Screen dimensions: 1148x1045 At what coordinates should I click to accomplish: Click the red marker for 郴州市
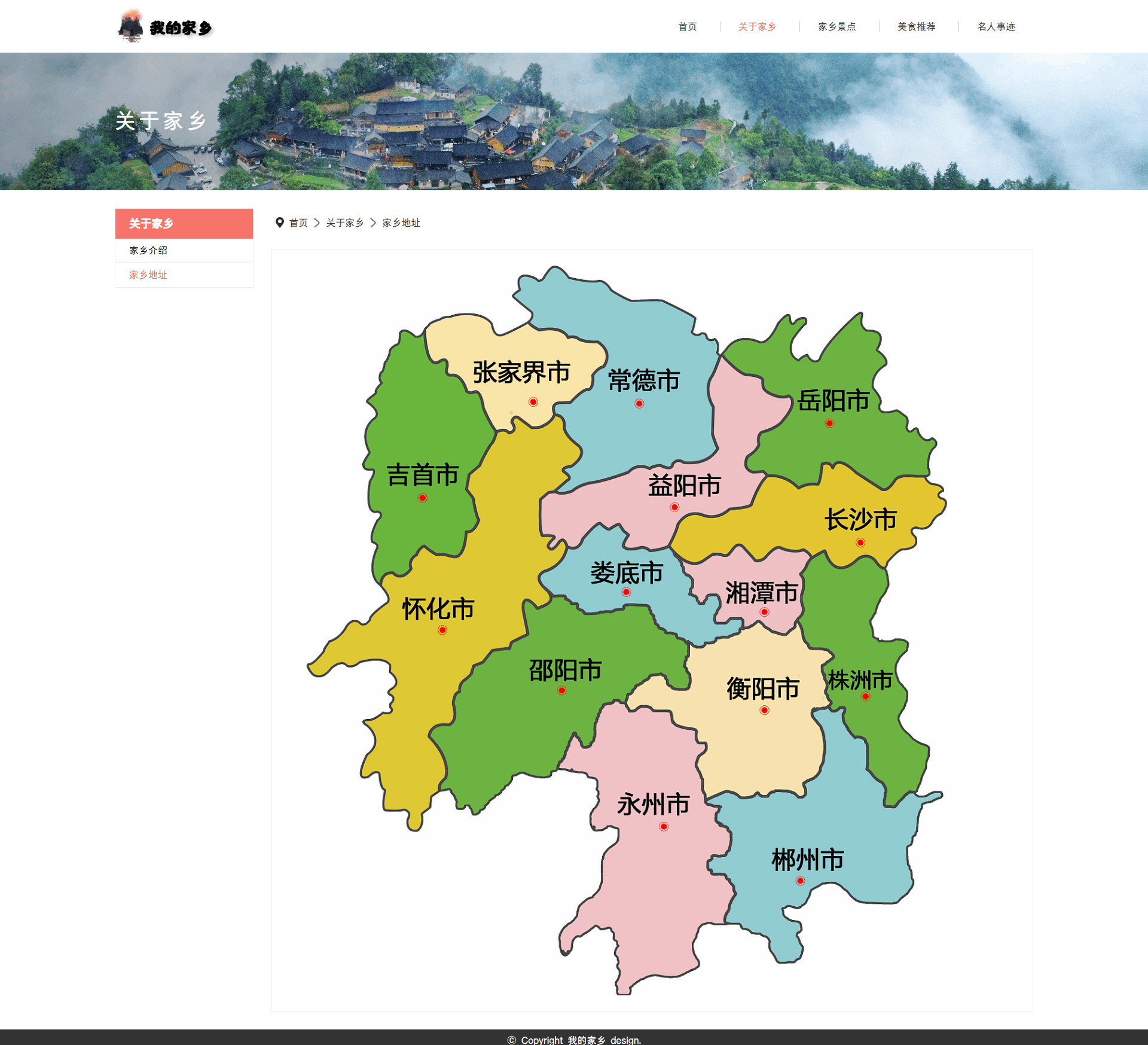pyautogui.click(x=800, y=881)
